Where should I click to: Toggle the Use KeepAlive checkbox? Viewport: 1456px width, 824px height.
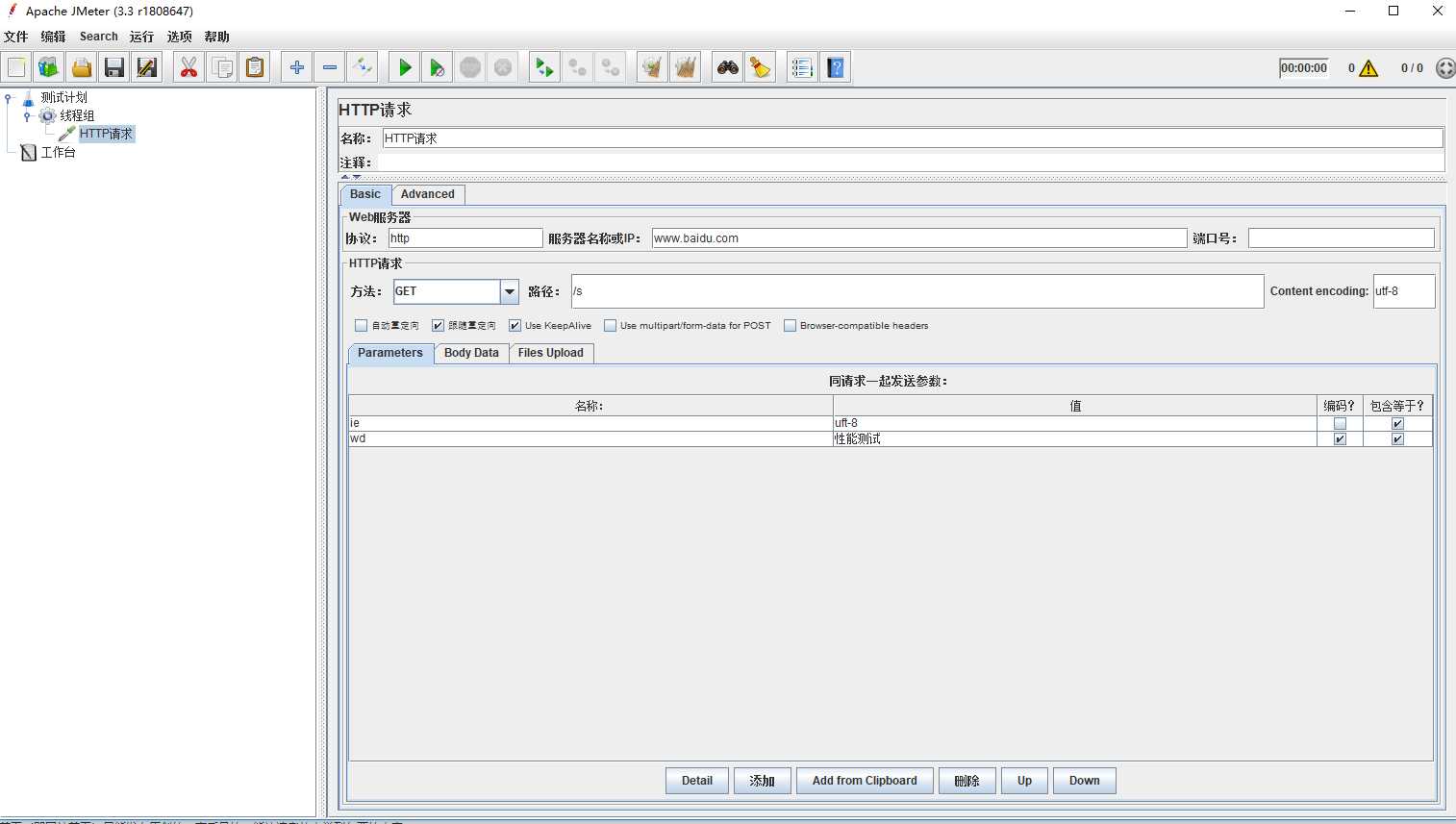515,326
